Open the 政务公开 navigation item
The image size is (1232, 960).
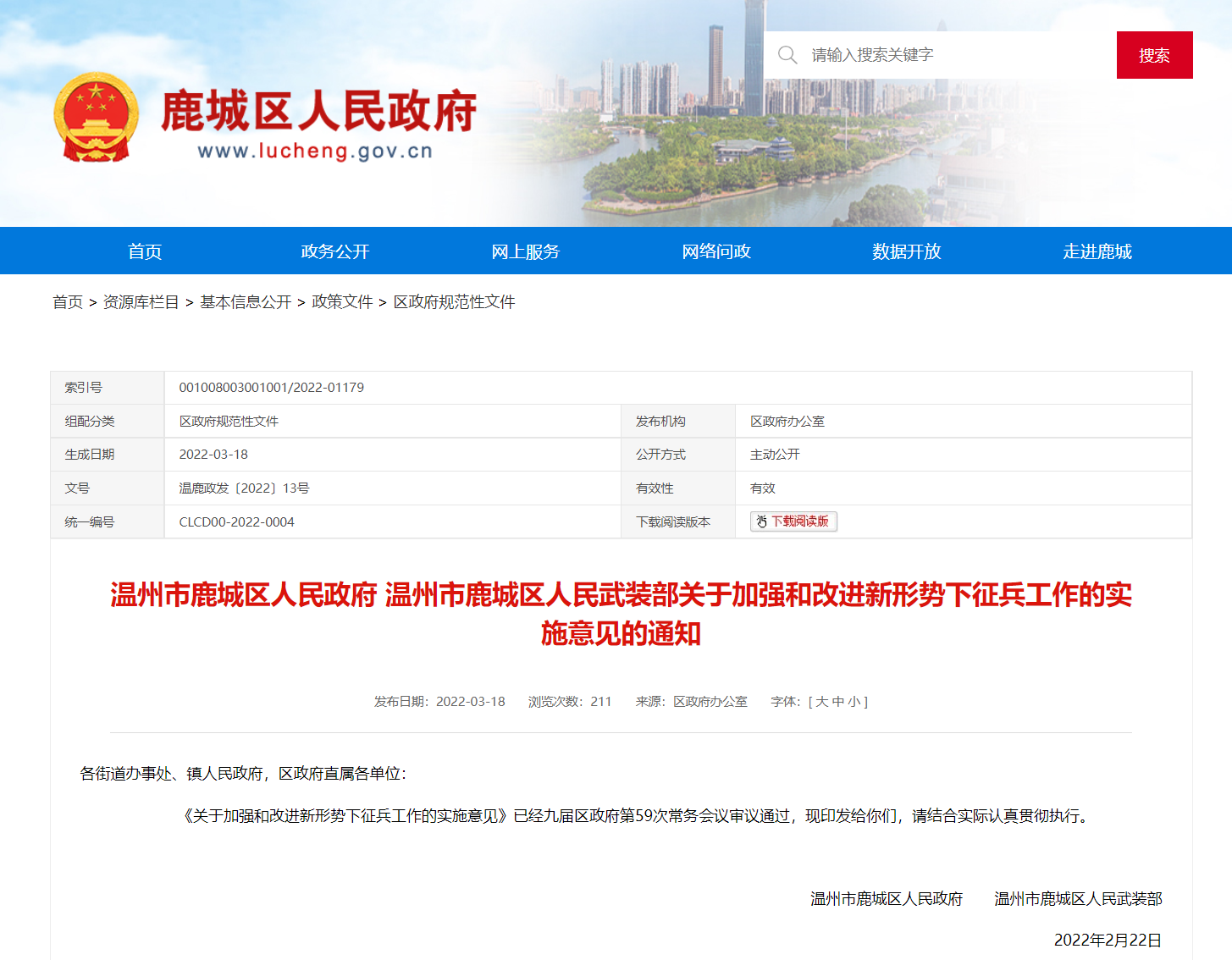coord(335,251)
